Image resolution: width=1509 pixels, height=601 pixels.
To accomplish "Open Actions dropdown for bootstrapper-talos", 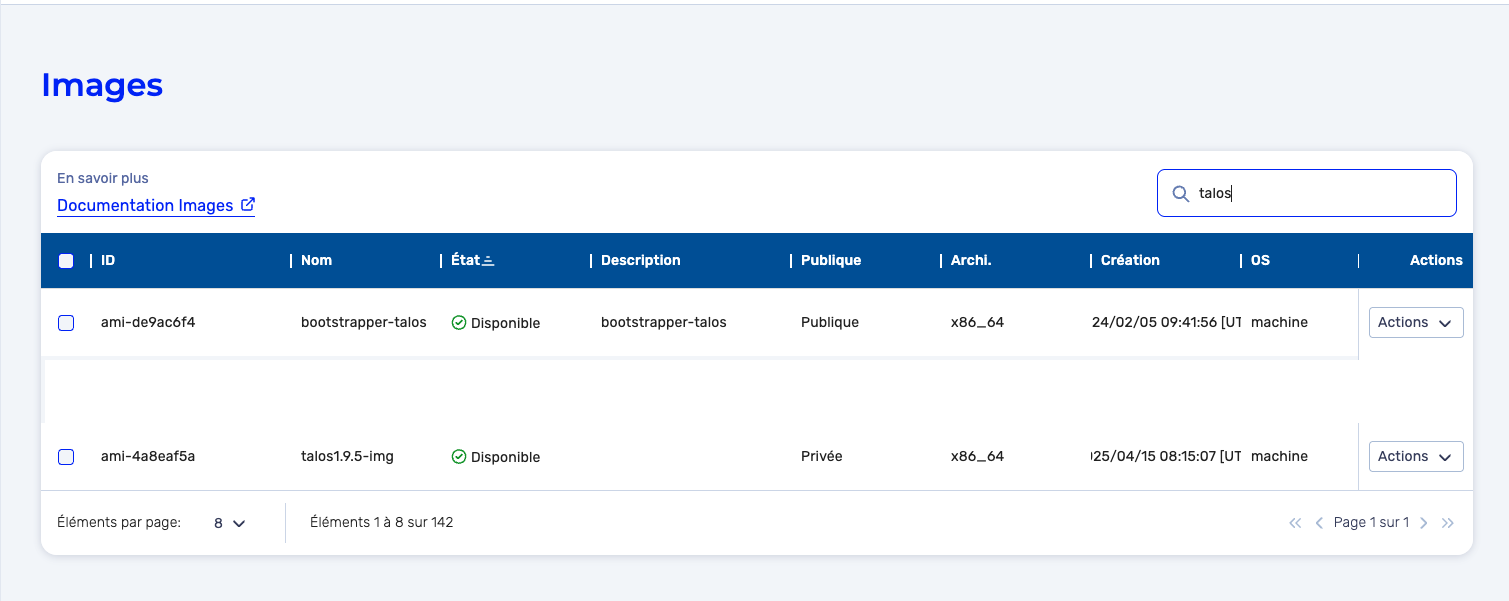I will (x=1415, y=323).
